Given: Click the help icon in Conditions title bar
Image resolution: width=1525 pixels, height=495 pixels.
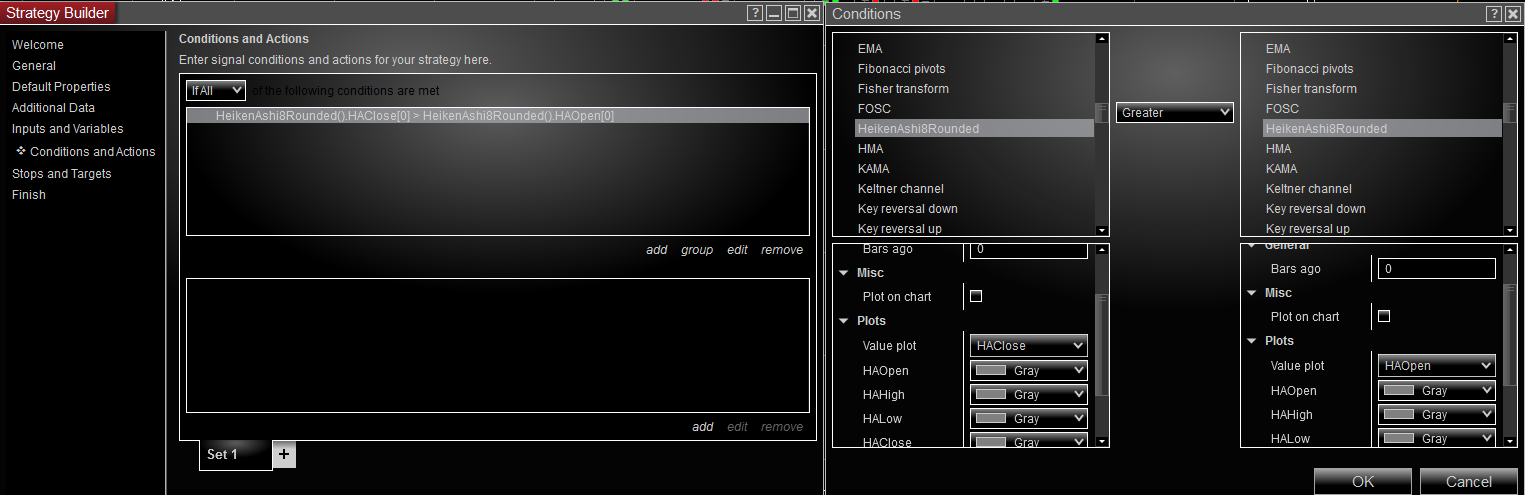Looking at the screenshot, I should pyautogui.click(x=1493, y=13).
